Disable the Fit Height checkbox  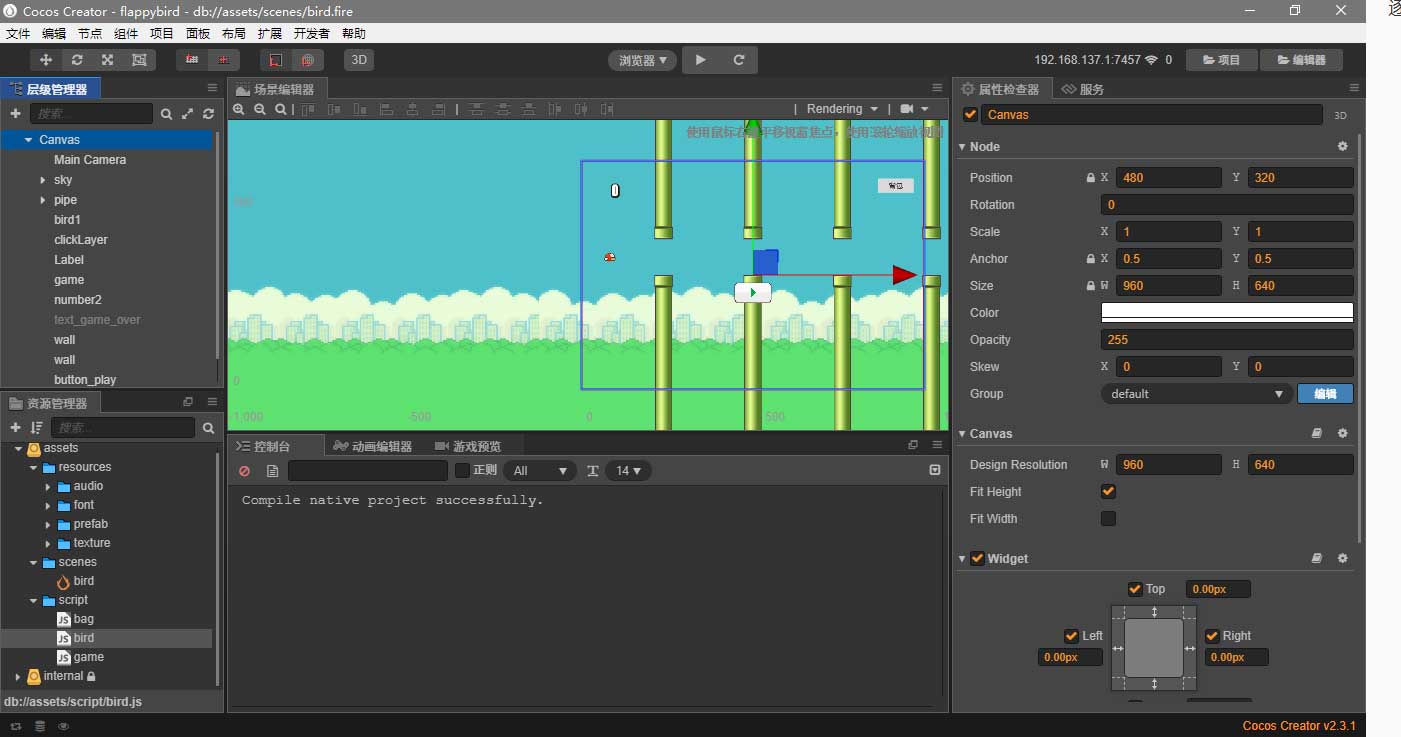1108,492
